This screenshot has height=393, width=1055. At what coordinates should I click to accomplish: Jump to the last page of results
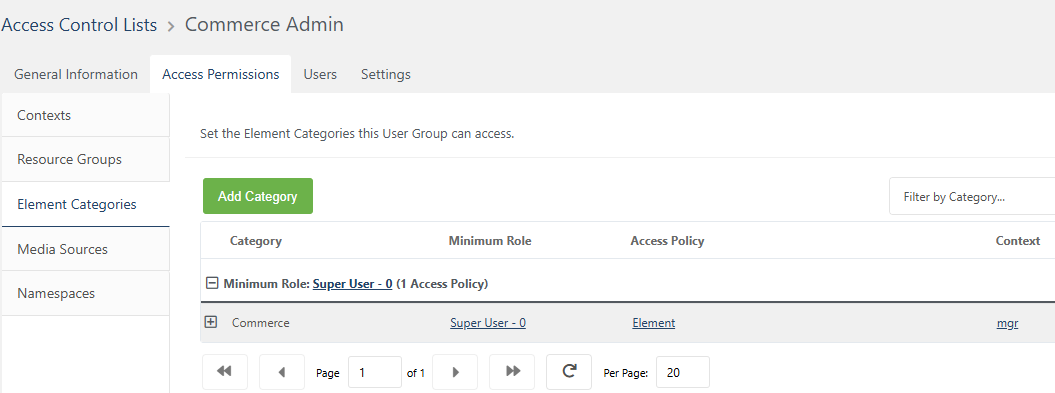point(512,371)
